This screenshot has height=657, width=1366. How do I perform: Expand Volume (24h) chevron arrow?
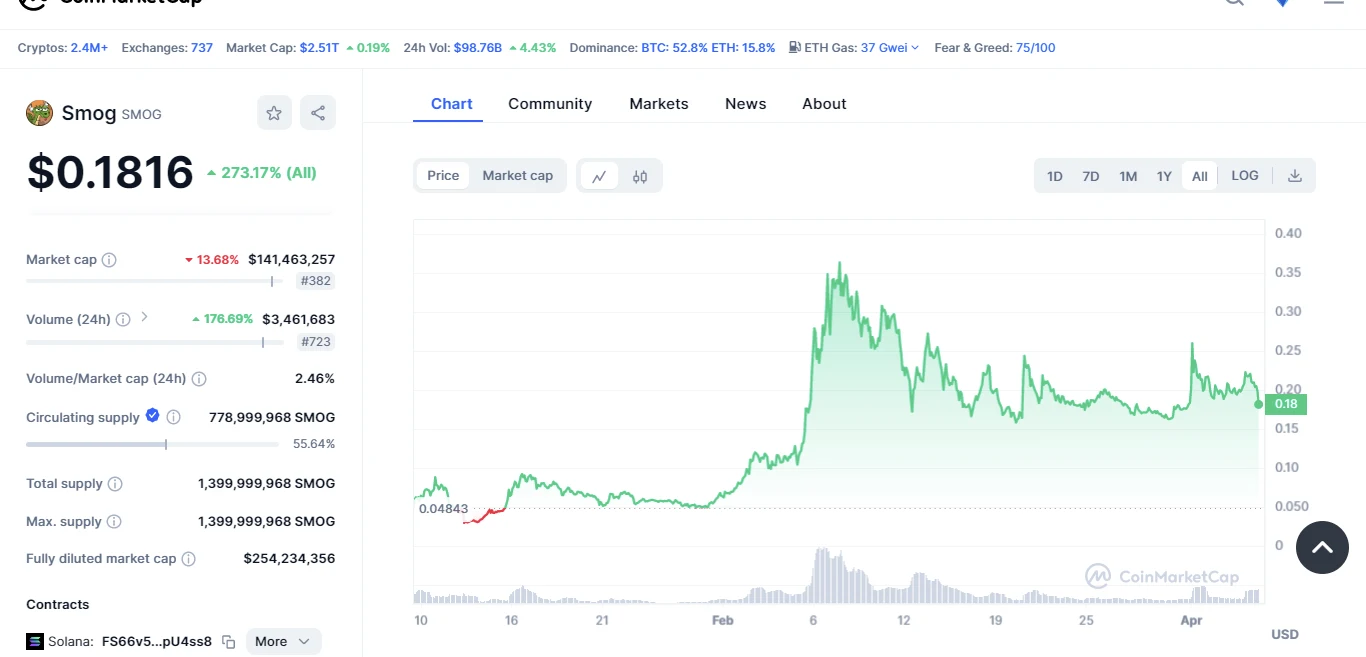(144, 317)
